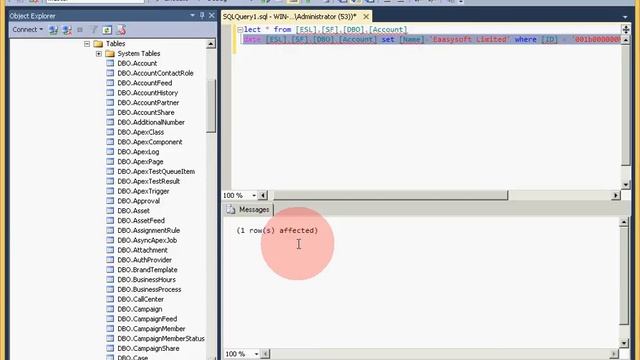
Task: Select DBO.Asset in the tree
Action: click(133, 211)
